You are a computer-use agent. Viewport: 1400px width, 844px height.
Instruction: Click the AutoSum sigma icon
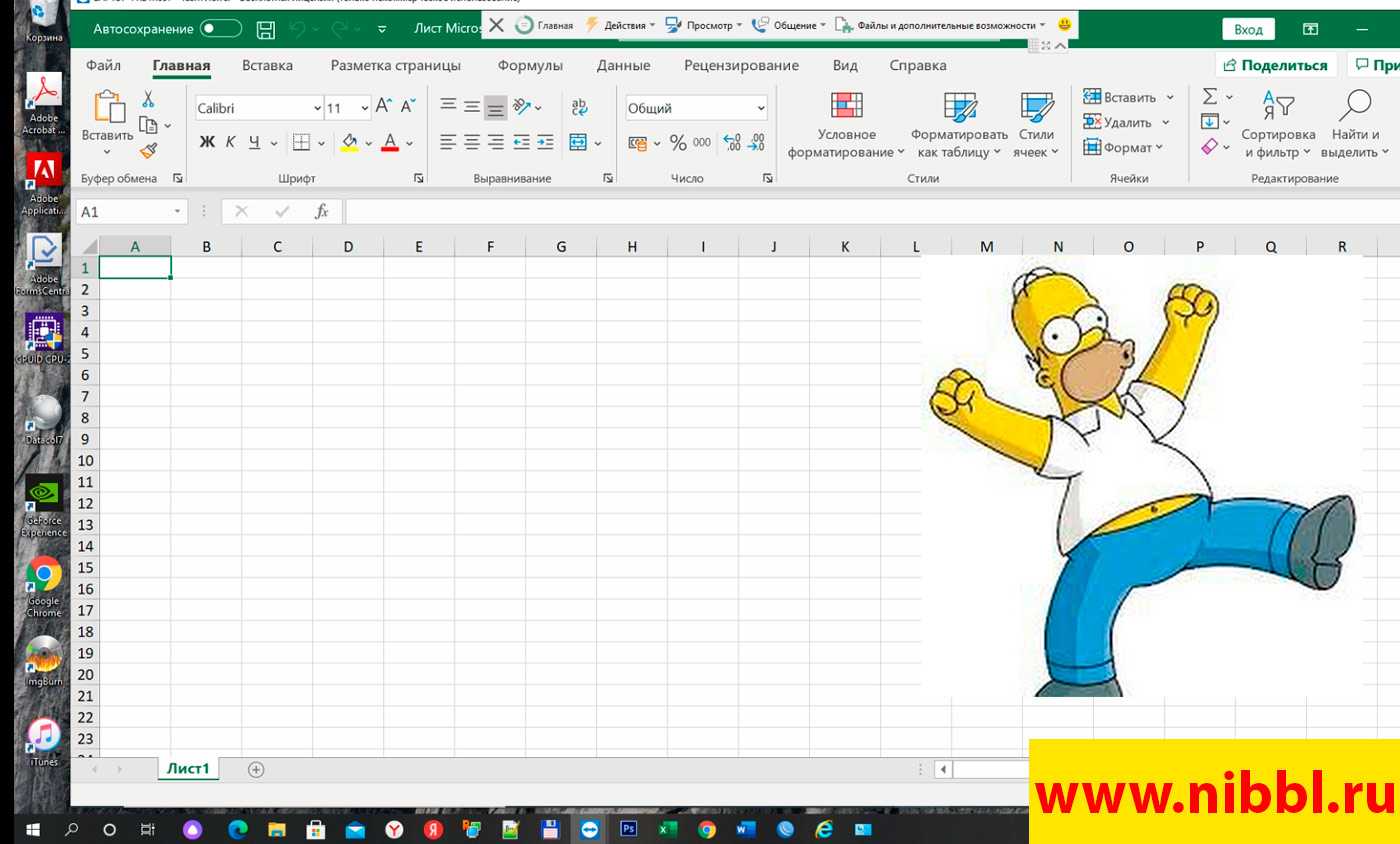(x=1210, y=97)
